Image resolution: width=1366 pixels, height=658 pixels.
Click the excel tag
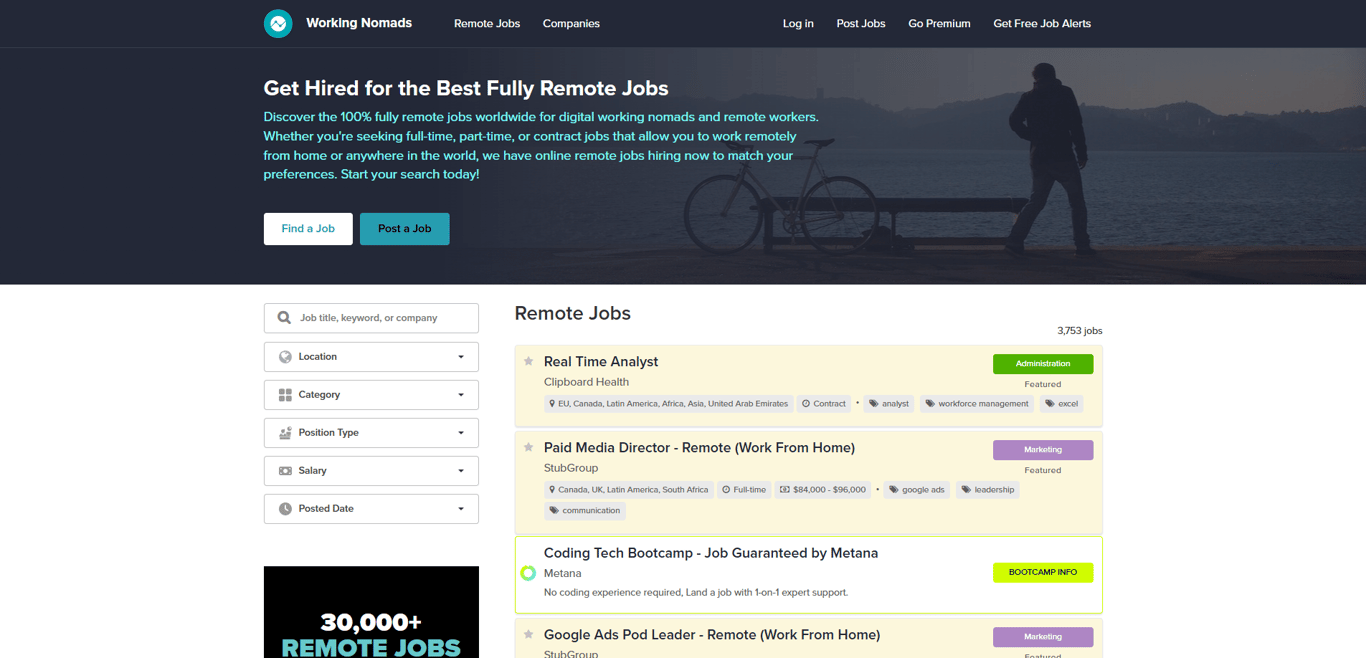(1062, 404)
